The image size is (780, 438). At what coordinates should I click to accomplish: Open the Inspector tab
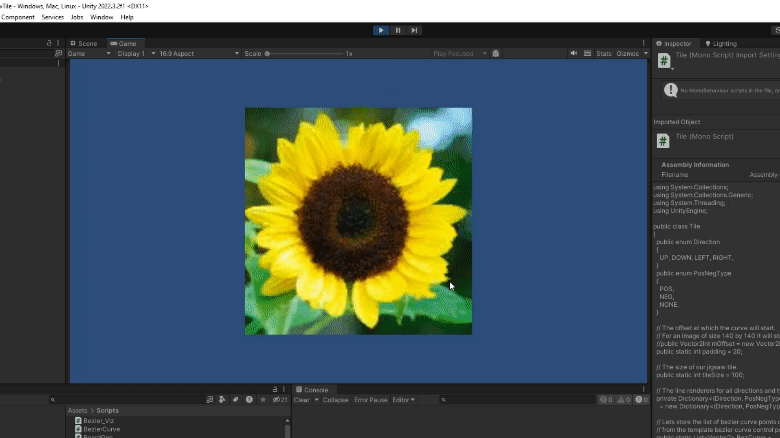[674, 43]
